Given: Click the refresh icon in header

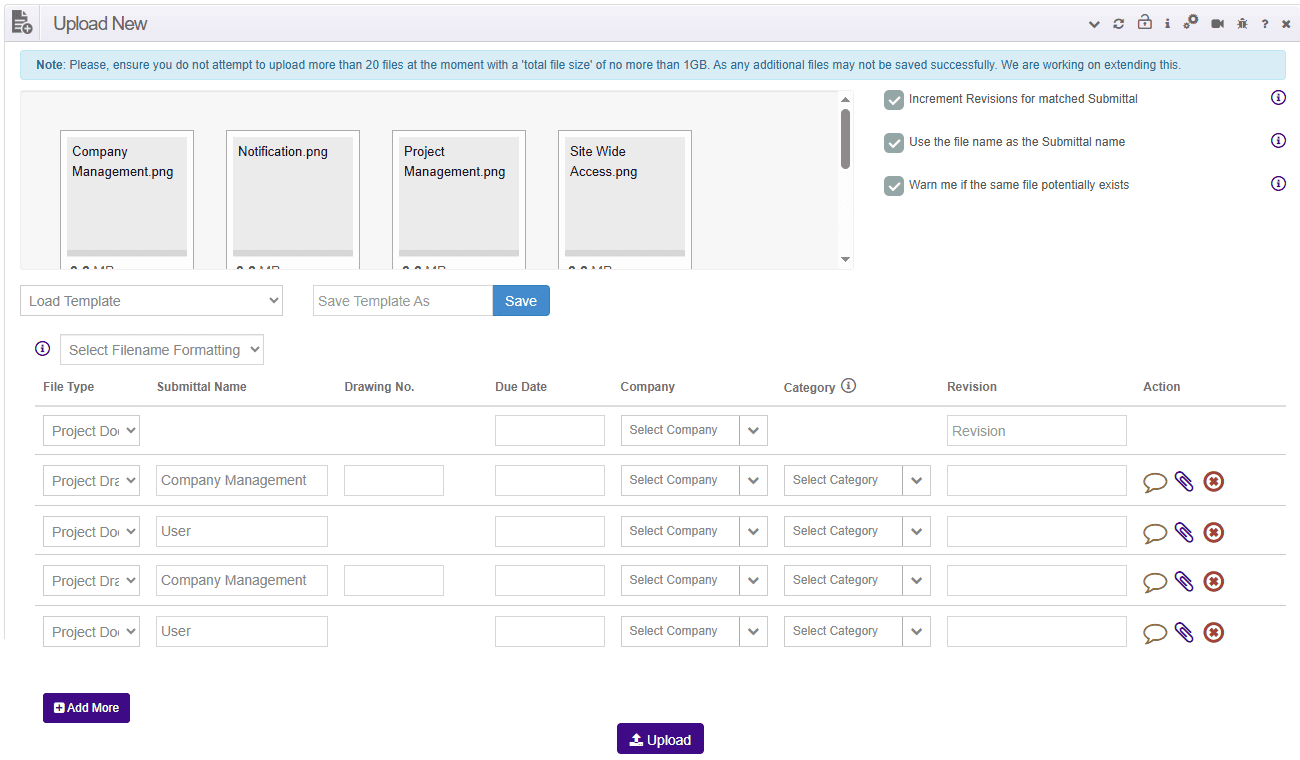Looking at the screenshot, I should 1119,24.
